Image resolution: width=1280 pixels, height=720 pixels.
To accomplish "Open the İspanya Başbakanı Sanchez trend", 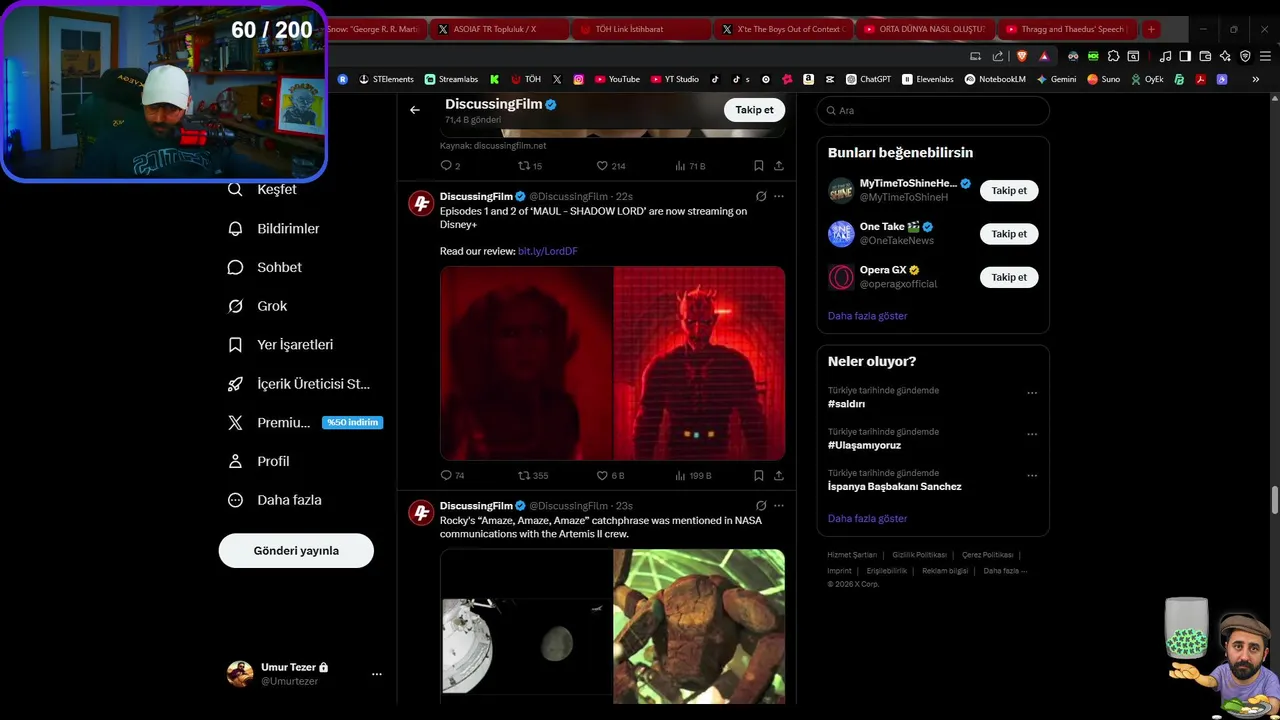I will (x=895, y=486).
